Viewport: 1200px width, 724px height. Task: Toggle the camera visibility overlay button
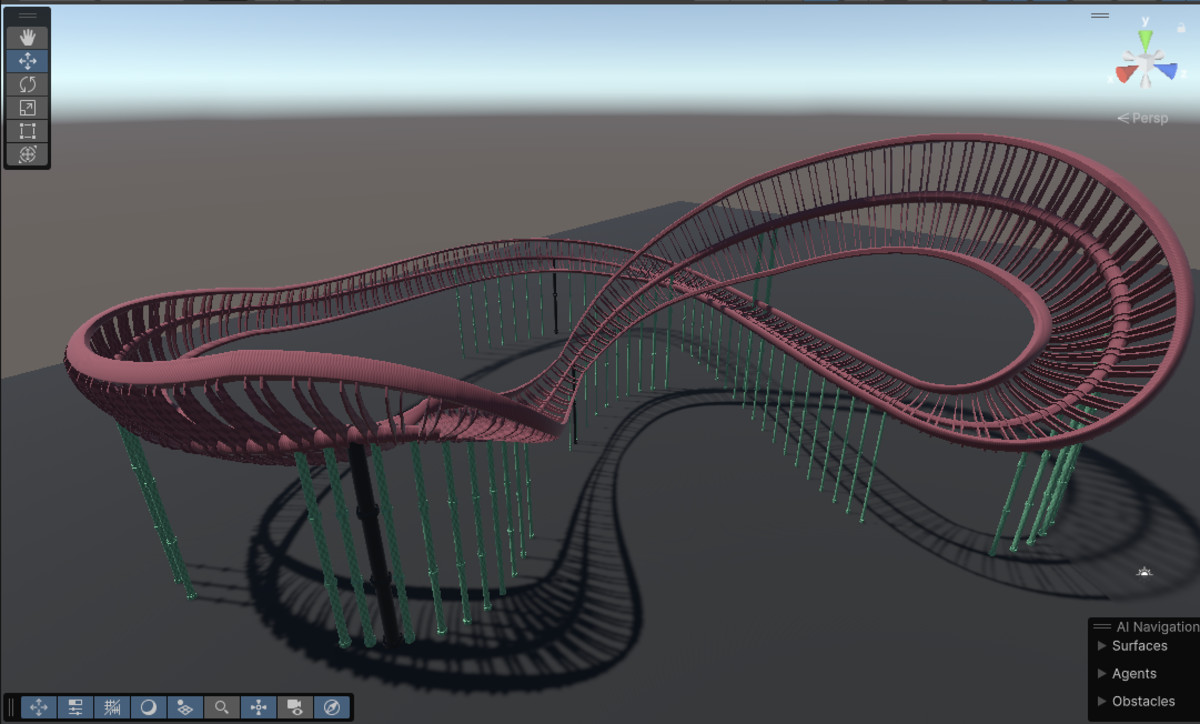[x=295, y=707]
